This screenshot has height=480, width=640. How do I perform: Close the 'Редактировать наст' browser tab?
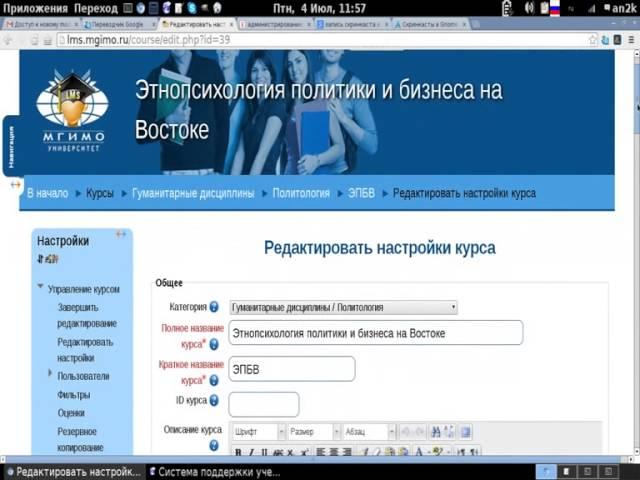click(231, 24)
